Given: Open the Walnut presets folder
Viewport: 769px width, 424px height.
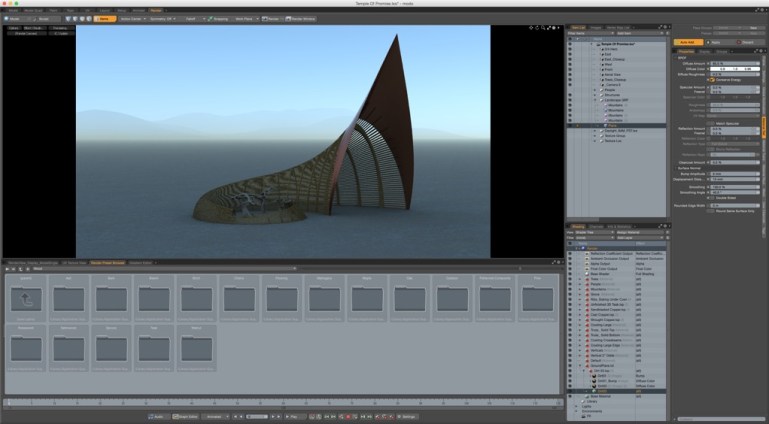Looking at the screenshot, I should click(x=197, y=348).
